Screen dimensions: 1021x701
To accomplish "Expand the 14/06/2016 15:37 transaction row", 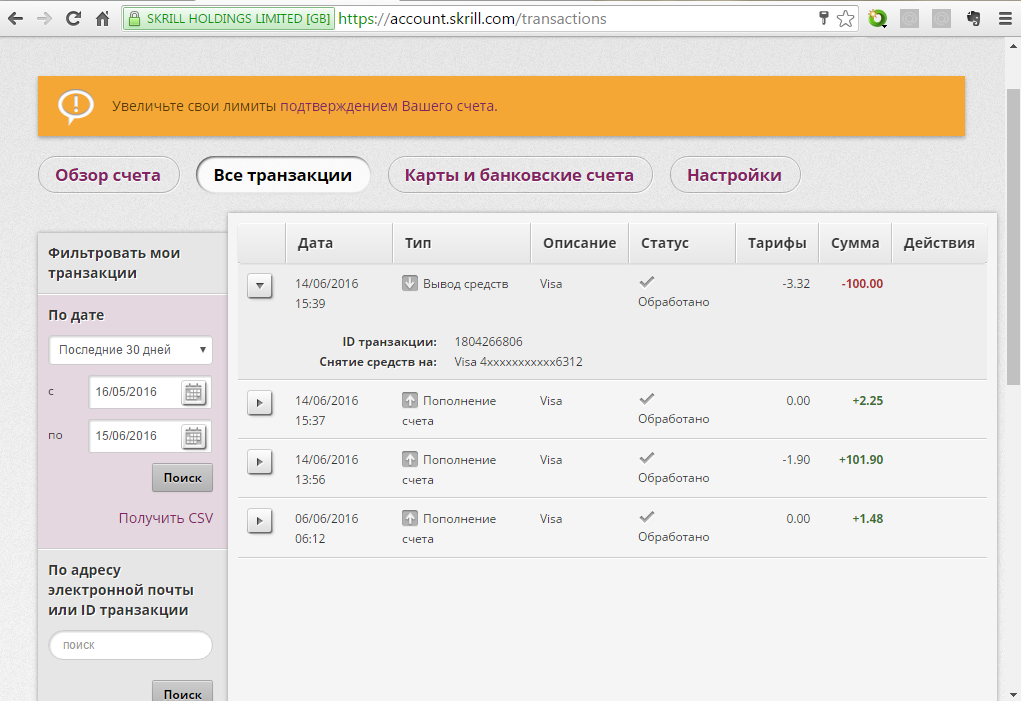I will [260, 402].
